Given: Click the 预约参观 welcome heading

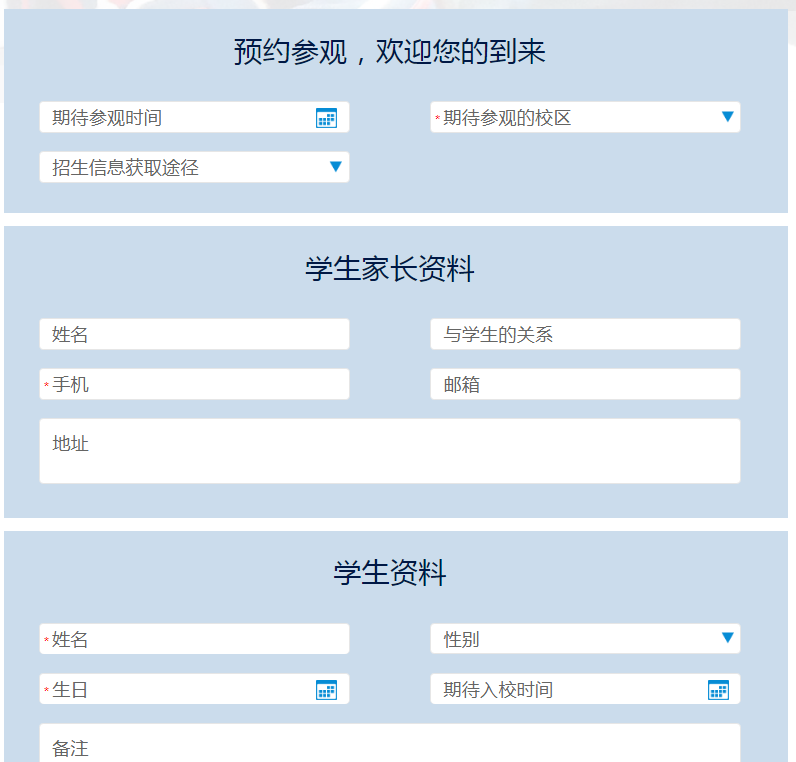Looking at the screenshot, I should point(390,52).
